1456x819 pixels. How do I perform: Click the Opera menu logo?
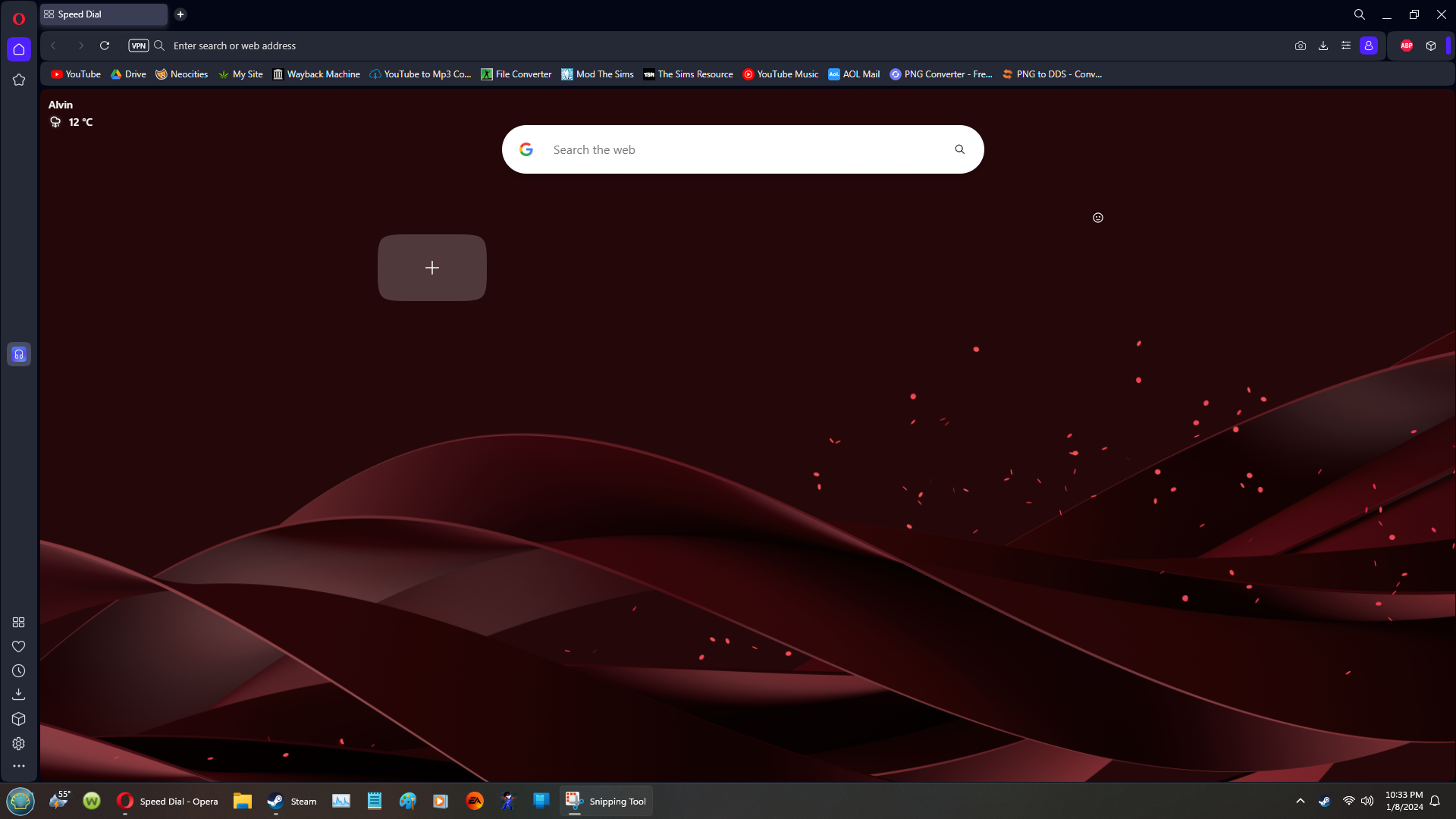click(19, 18)
